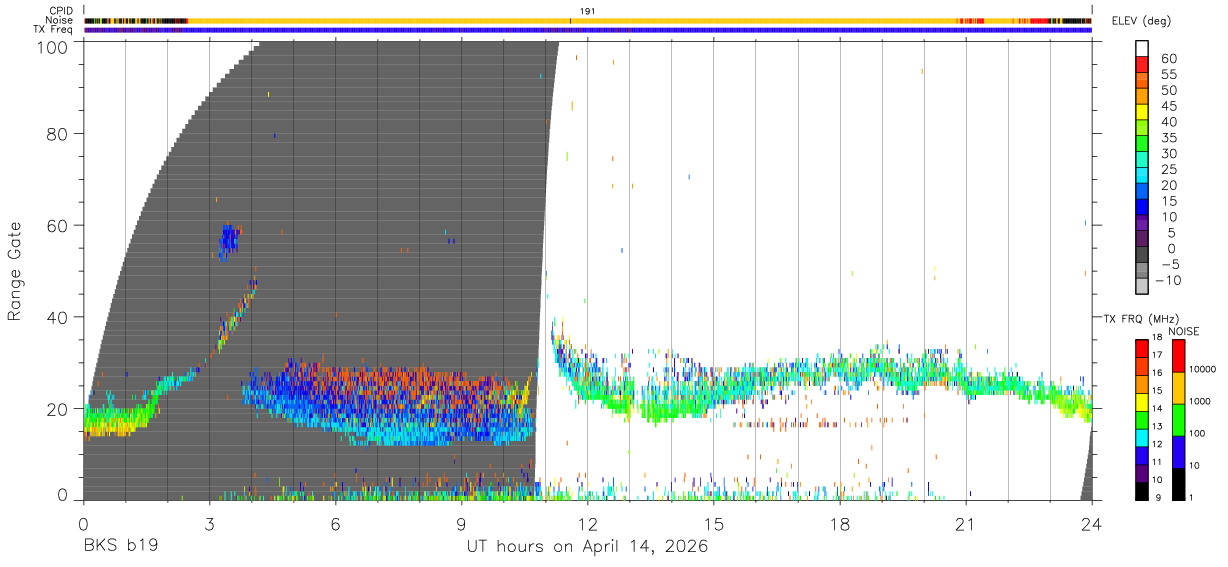Screen dimensions: 1228x567
Task: Click the '55' label on ELEV legend
Action: pos(1169,74)
